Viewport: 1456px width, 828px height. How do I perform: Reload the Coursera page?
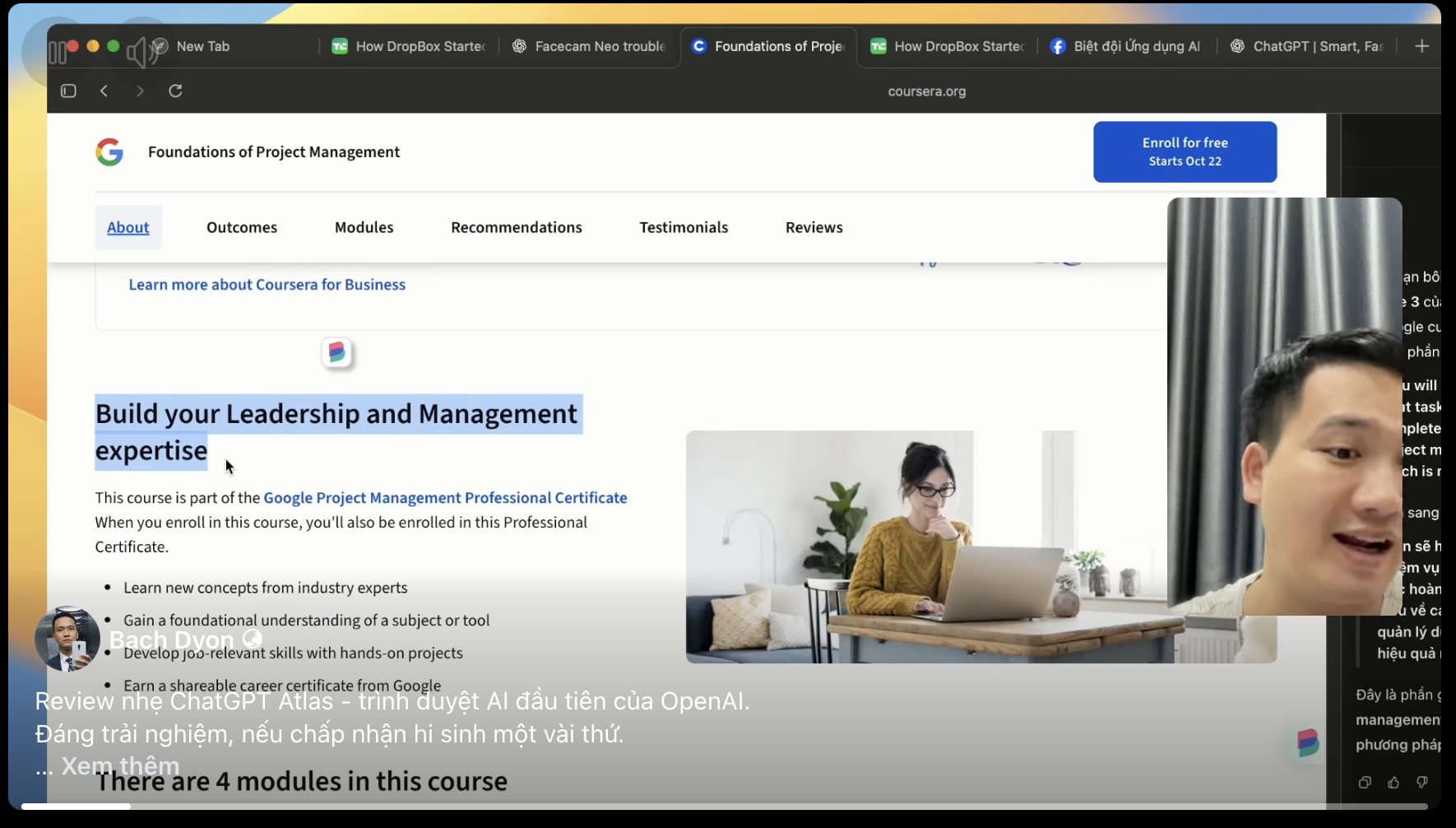[x=175, y=91]
